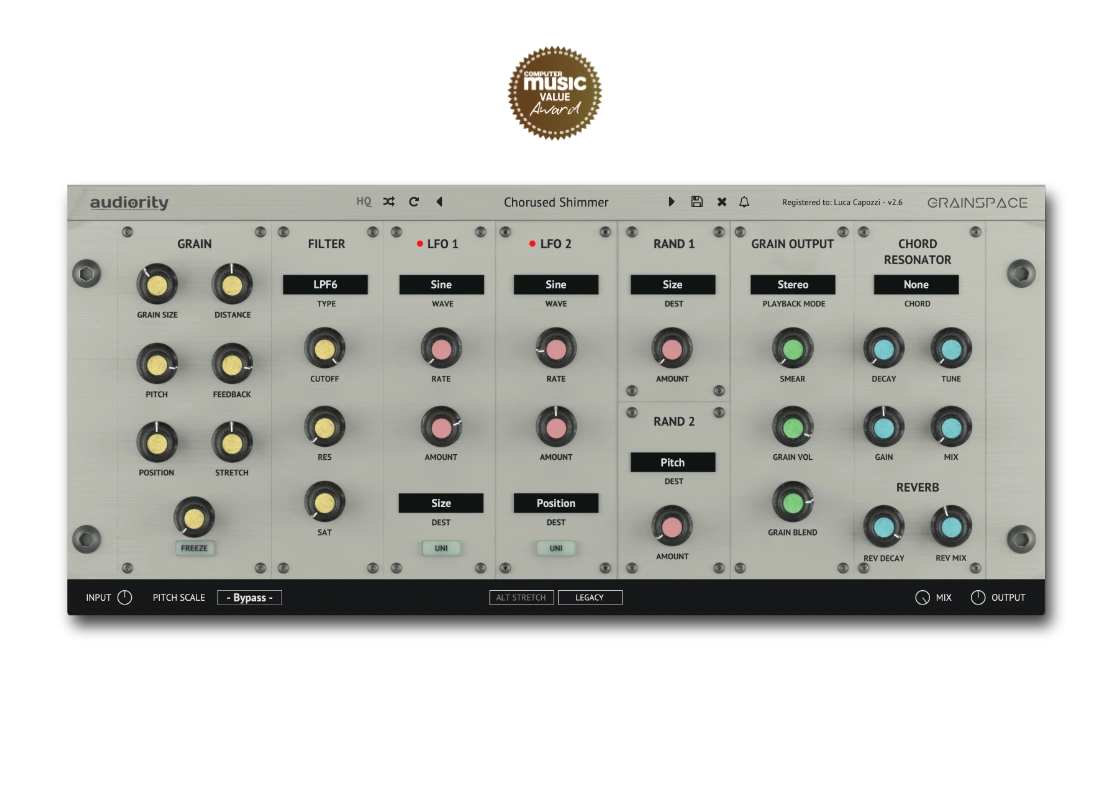The width and height of the screenshot is (1110, 800).
Task: Click the STRETCH knob
Action: (232, 442)
